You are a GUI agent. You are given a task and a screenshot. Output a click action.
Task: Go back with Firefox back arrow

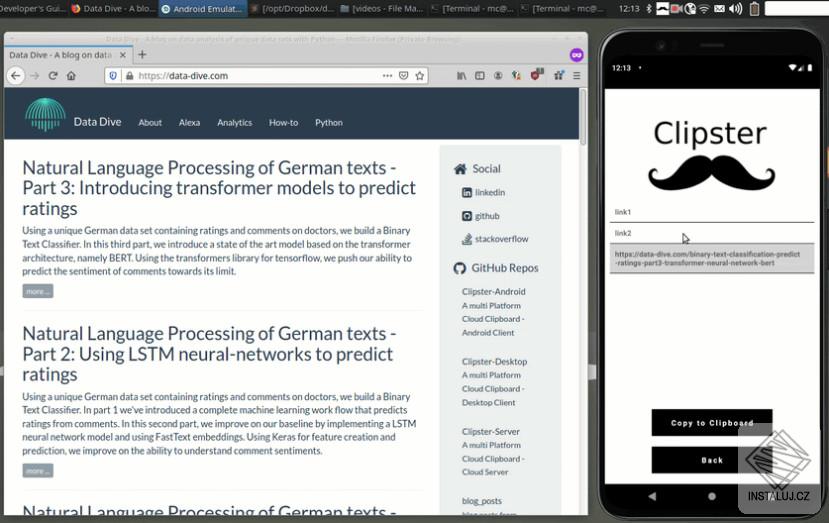pos(15,76)
